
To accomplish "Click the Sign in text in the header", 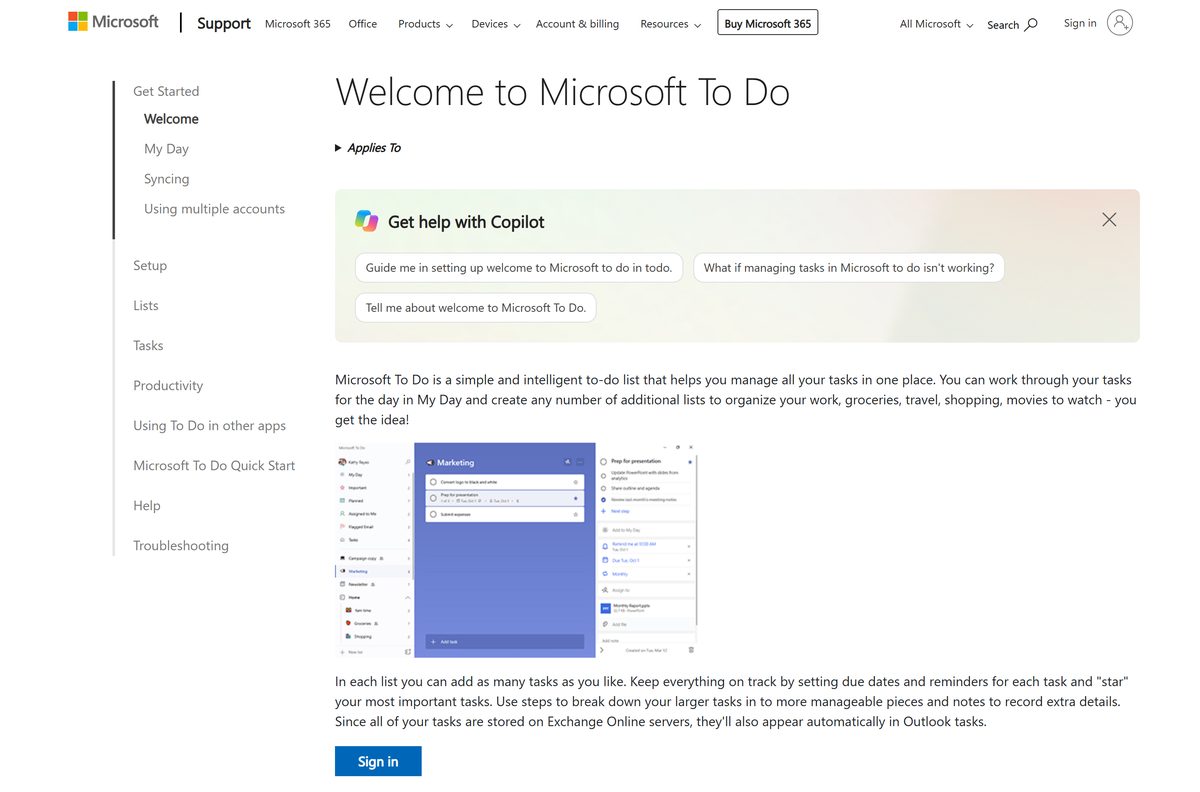I will click(x=1080, y=23).
